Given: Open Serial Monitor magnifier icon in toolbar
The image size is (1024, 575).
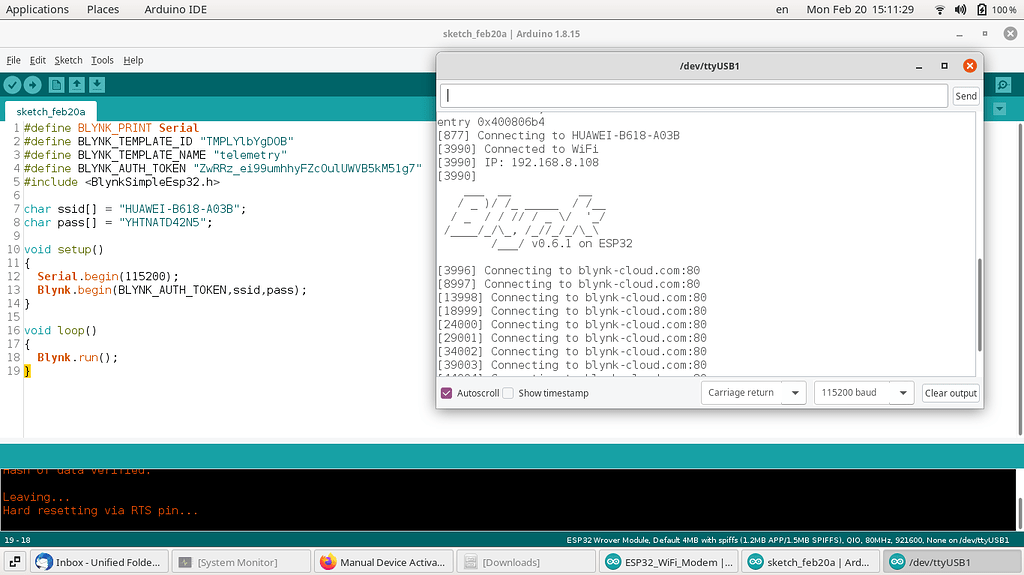Looking at the screenshot, I should click(1003, 85).
